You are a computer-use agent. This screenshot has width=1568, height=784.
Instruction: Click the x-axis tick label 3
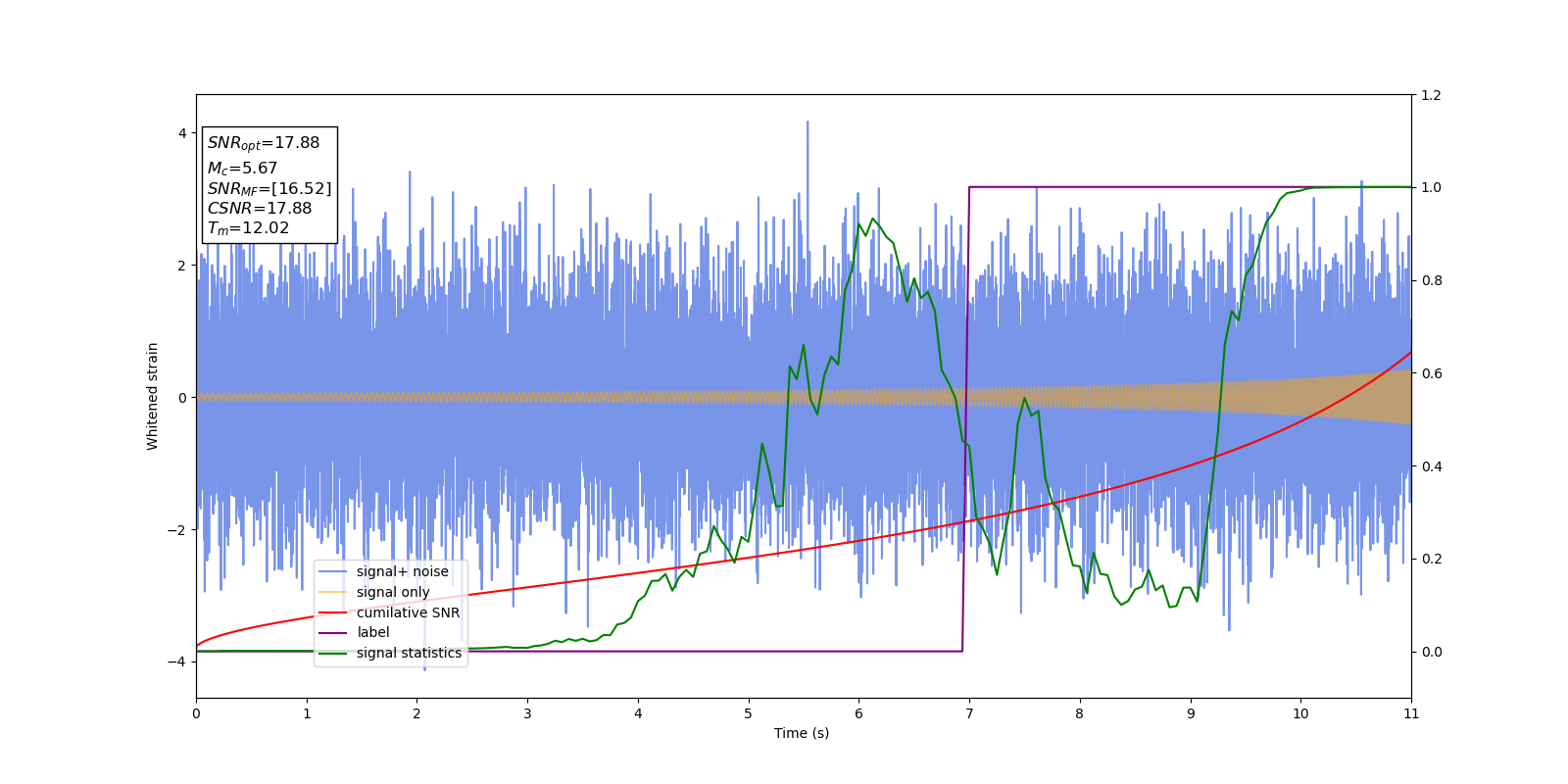coord(527,713)
